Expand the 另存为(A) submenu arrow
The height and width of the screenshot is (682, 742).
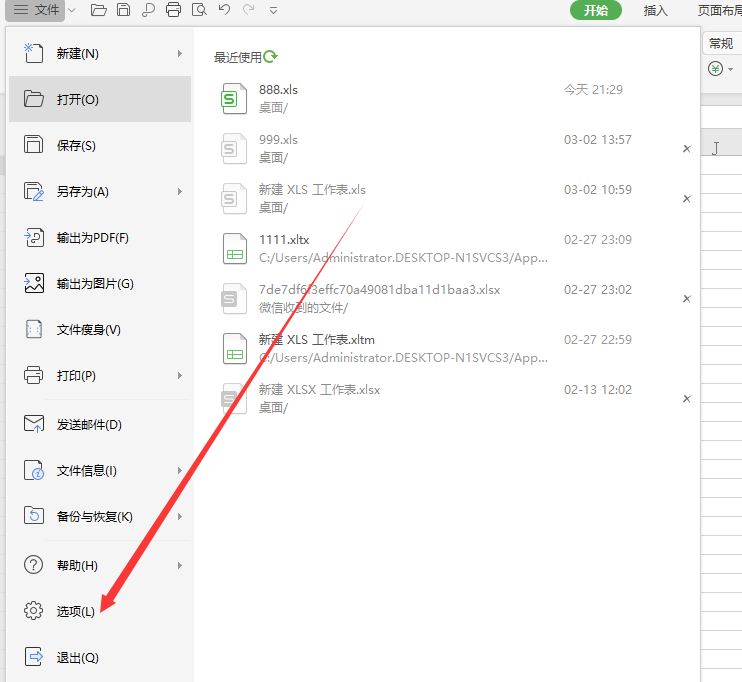coord(180,191)
